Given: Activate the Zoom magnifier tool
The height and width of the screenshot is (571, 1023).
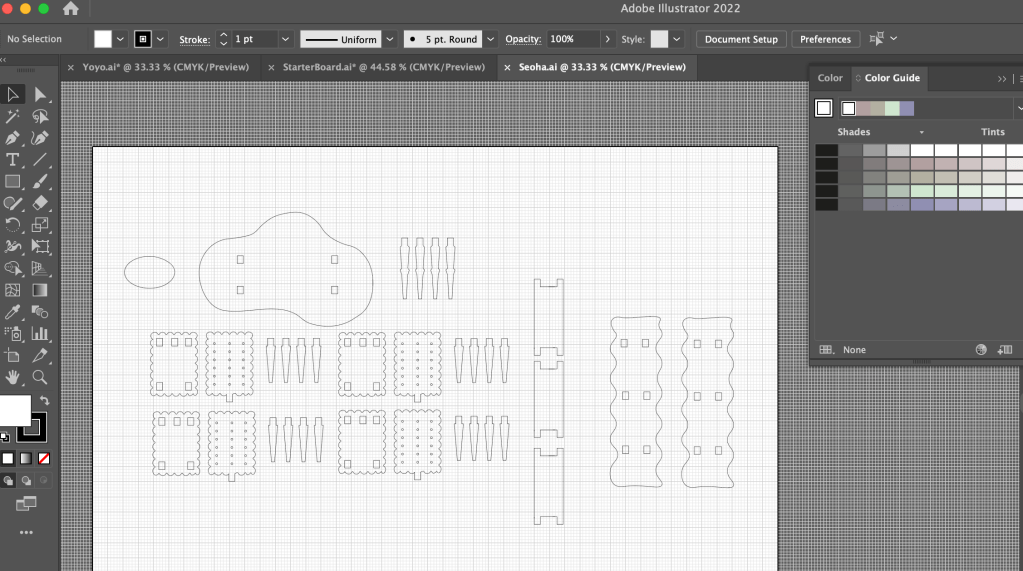Looking at the screenshot, I should click(x=40, y=377).
